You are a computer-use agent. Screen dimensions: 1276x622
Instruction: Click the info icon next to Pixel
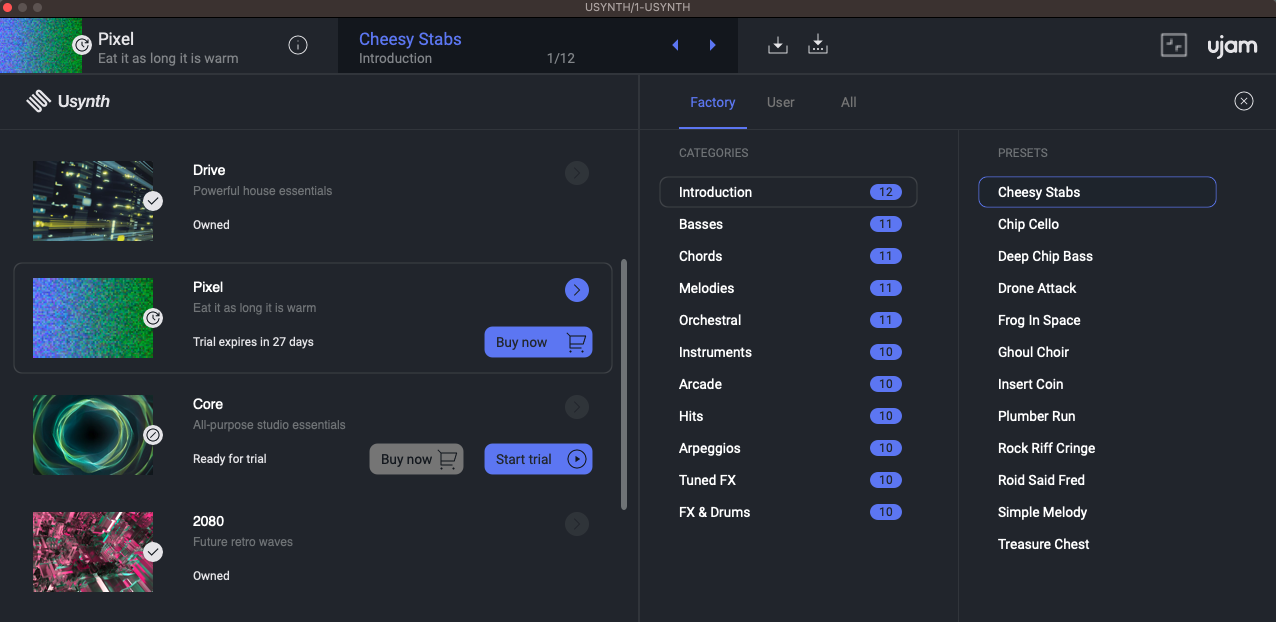[x=298, y=45]
